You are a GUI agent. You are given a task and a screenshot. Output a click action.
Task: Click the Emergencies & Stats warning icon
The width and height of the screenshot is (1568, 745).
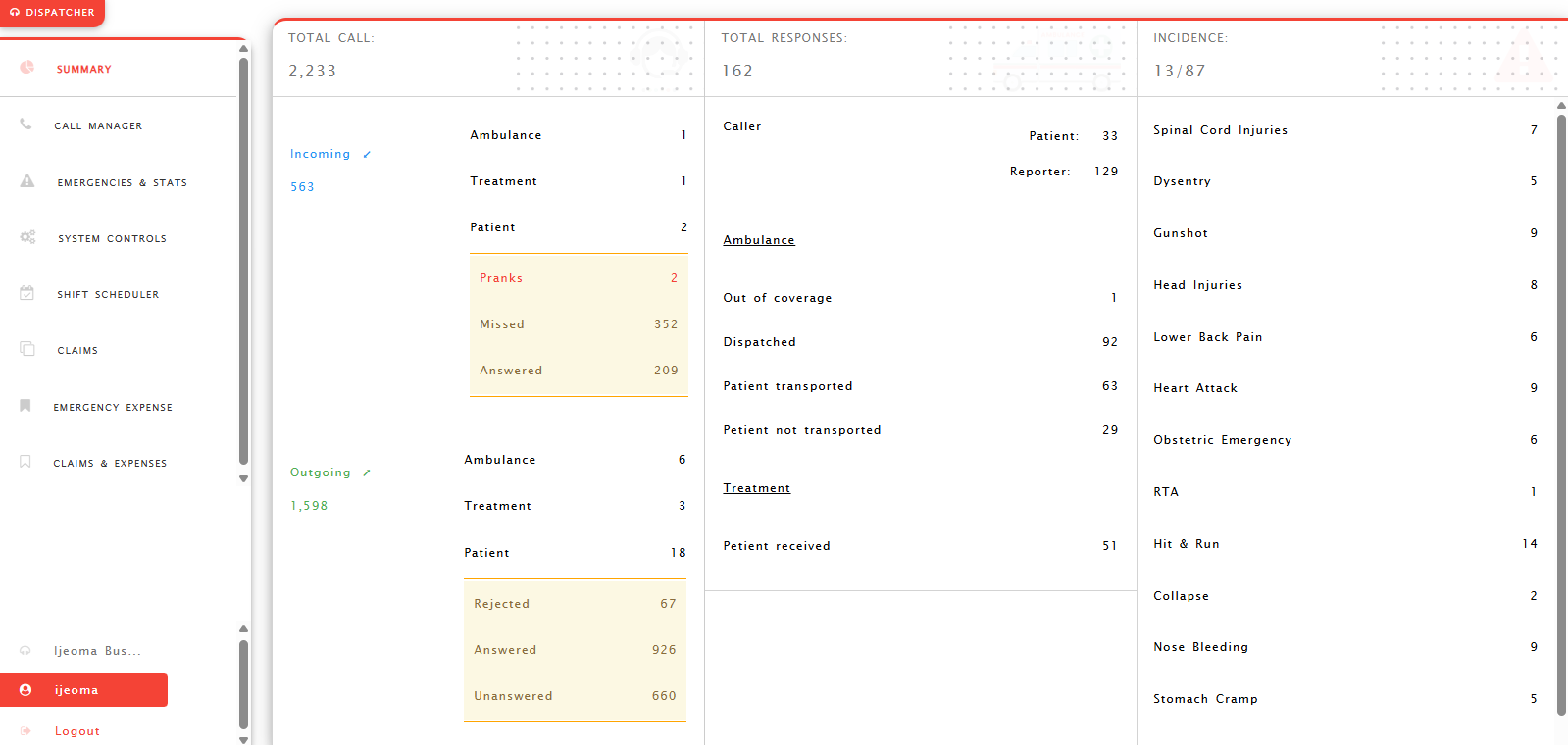[x=27, y=181]
